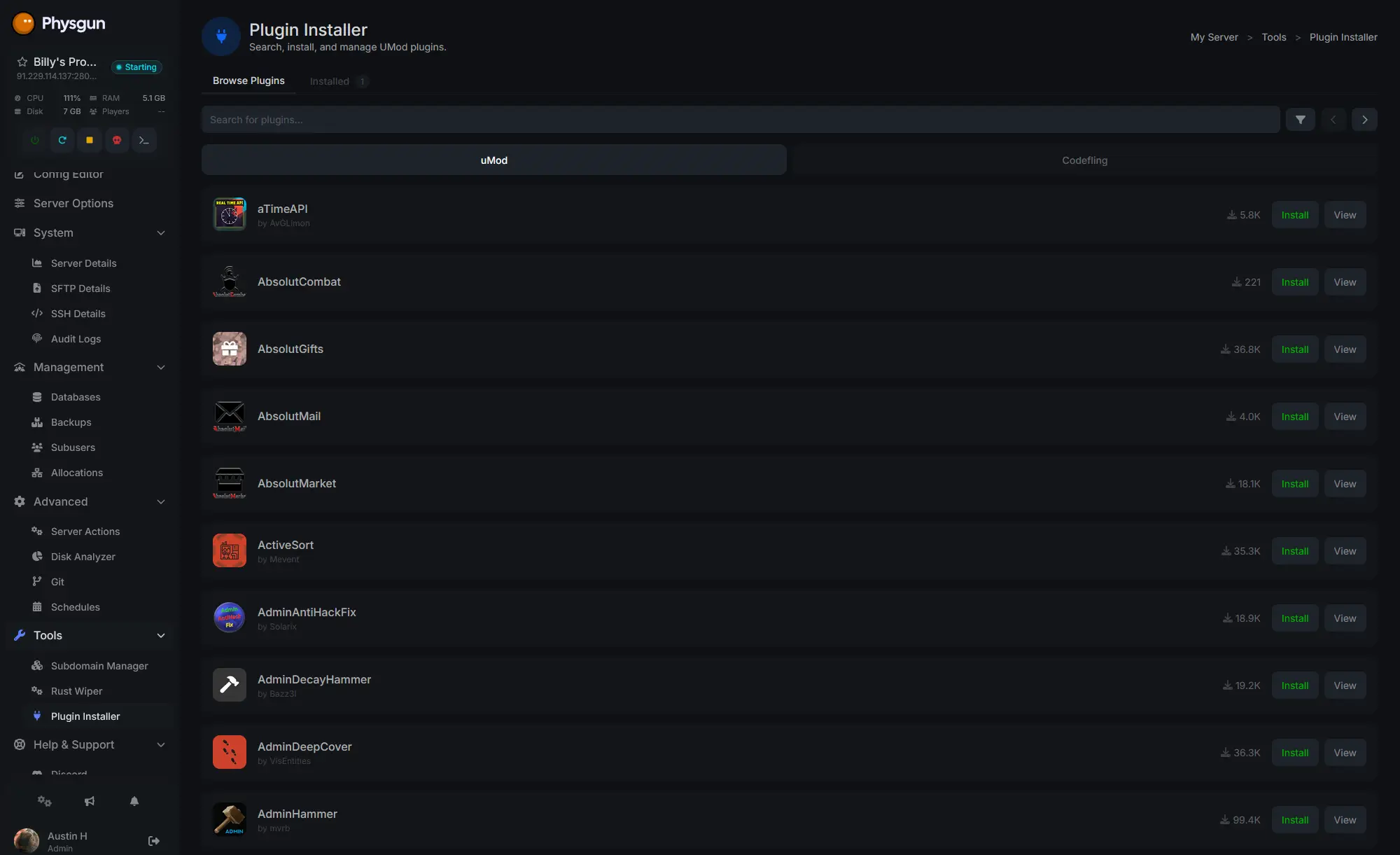Collapse the Tools section chevron
Screen dimensions: 1400x855
161,636
